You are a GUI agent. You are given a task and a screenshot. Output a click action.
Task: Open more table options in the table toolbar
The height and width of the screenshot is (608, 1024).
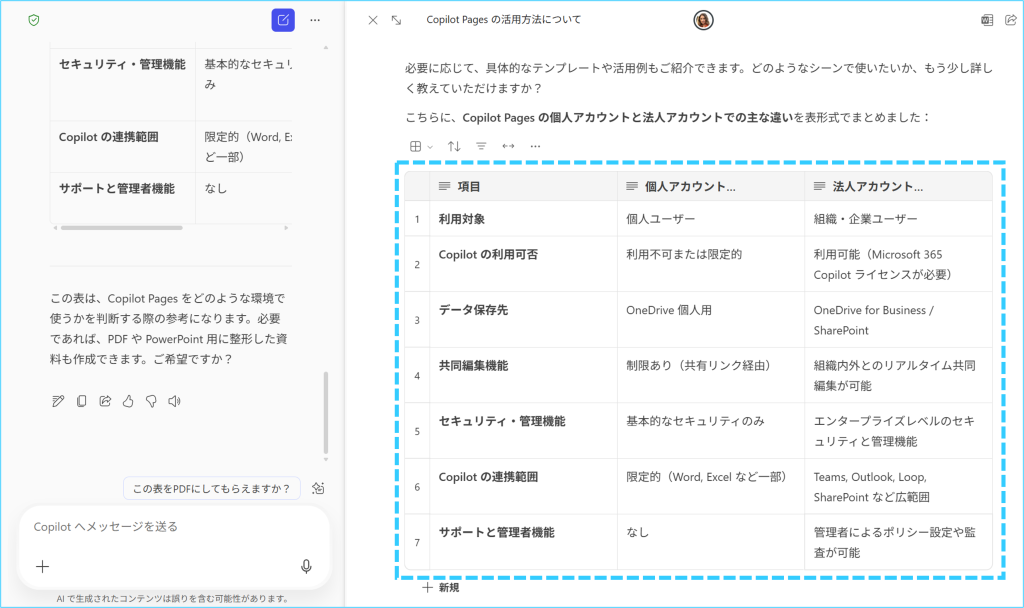tap(536, 146)
